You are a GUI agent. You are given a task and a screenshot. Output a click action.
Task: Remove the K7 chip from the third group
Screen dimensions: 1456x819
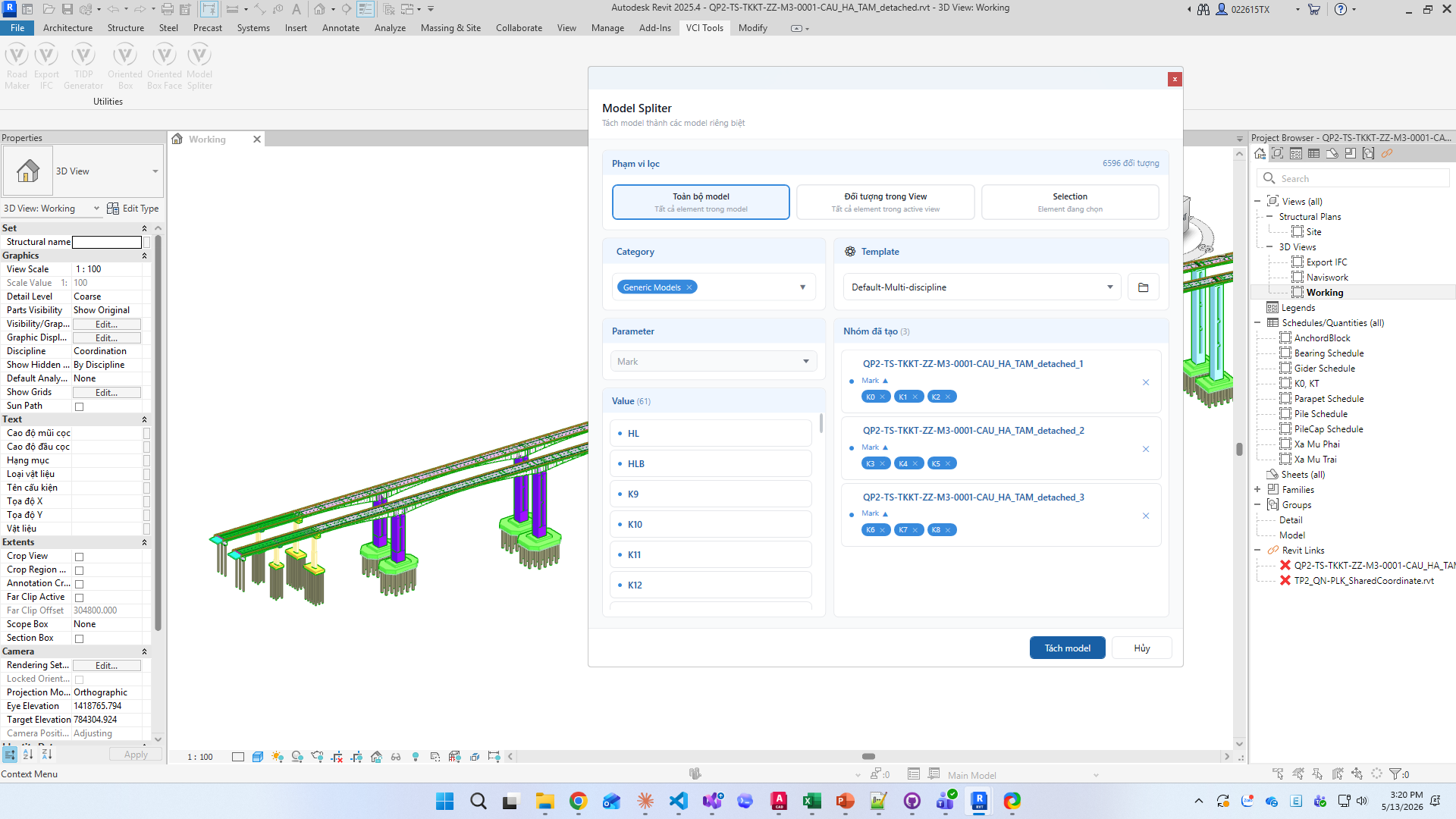(915, 530)
